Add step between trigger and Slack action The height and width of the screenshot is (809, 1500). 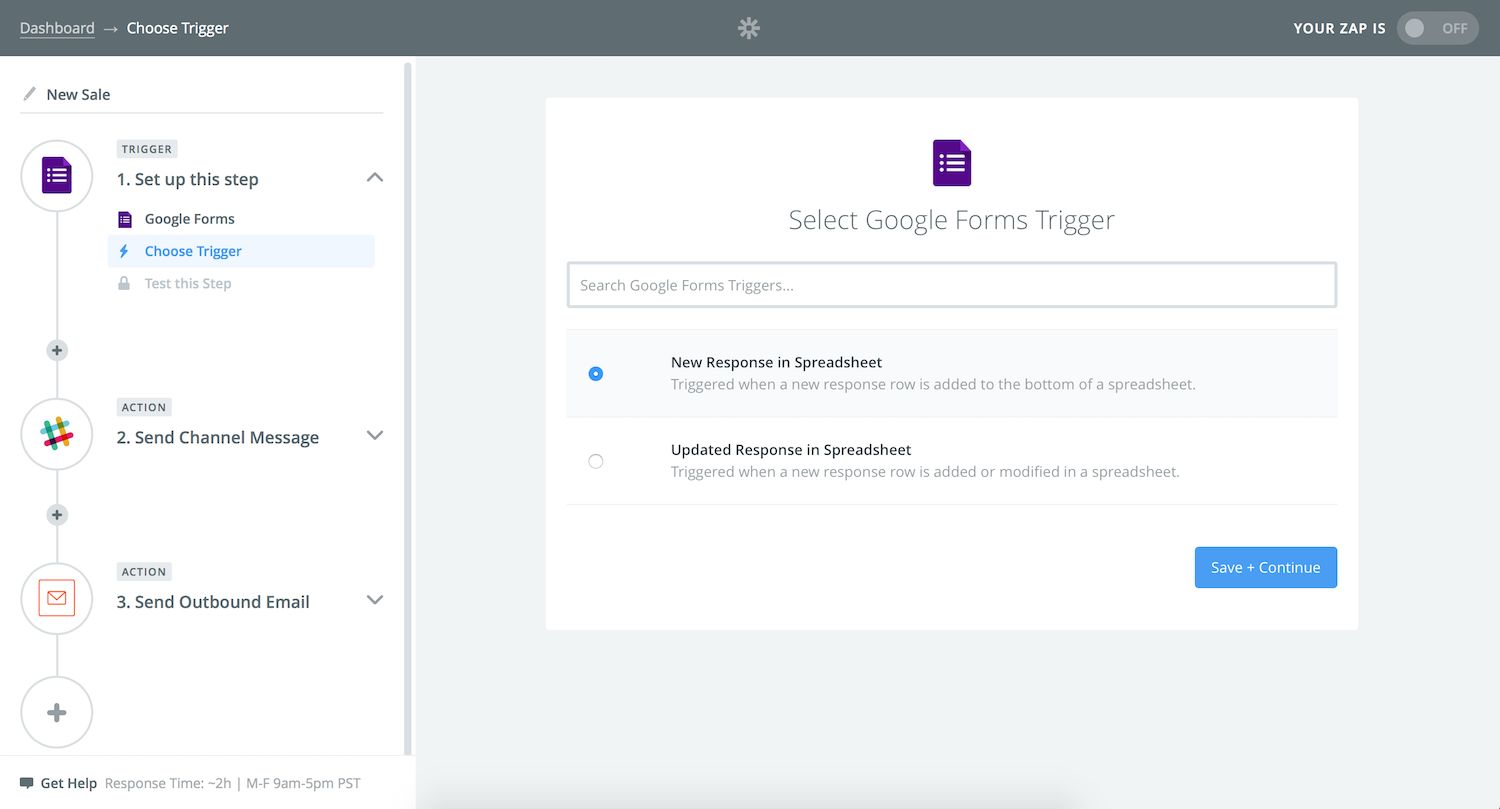(57, 350)
